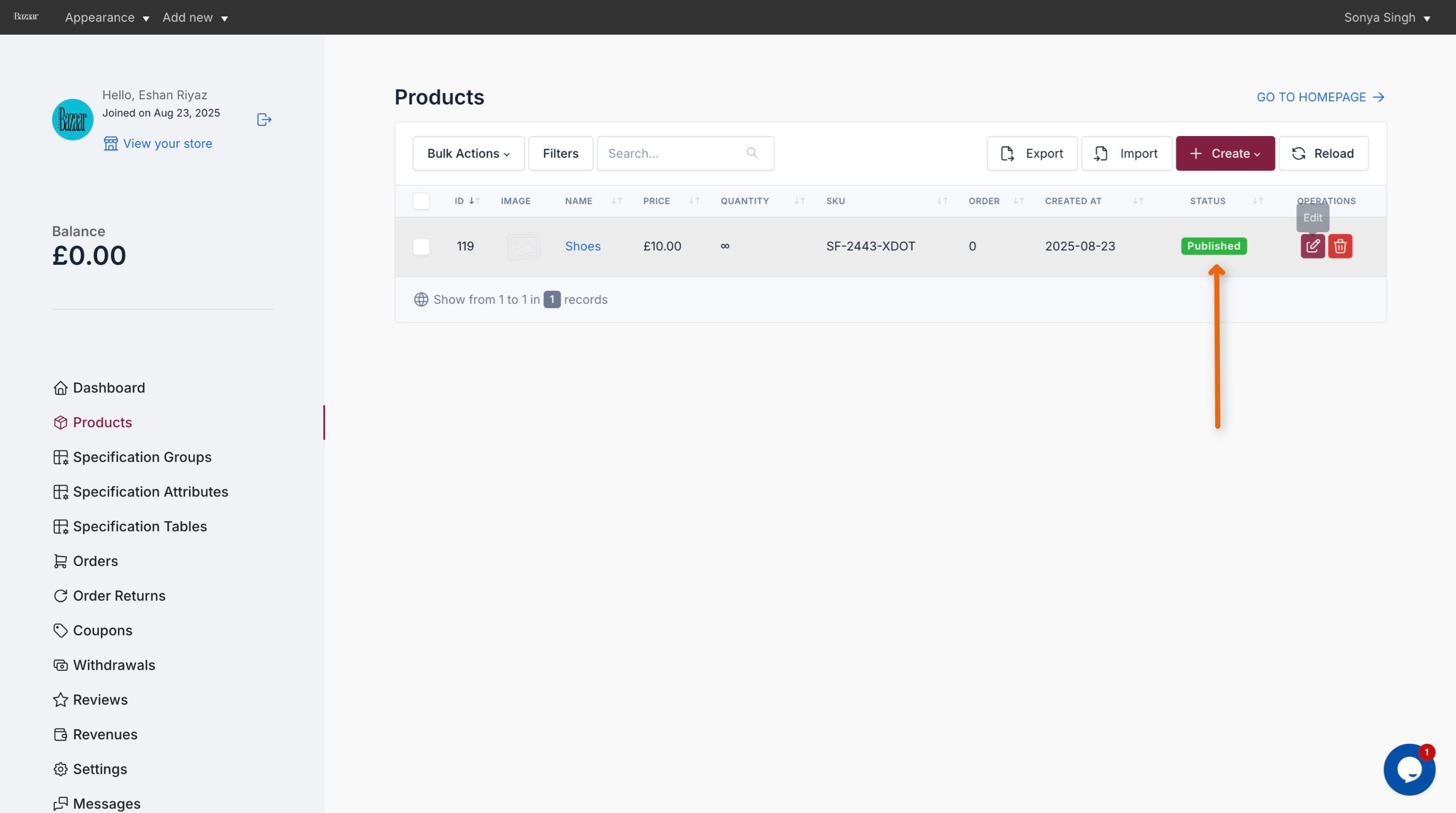Open Order Returns section
The width and height of the screenshot is (1456, 813).
pyautogui.click(x=109, y=595)
